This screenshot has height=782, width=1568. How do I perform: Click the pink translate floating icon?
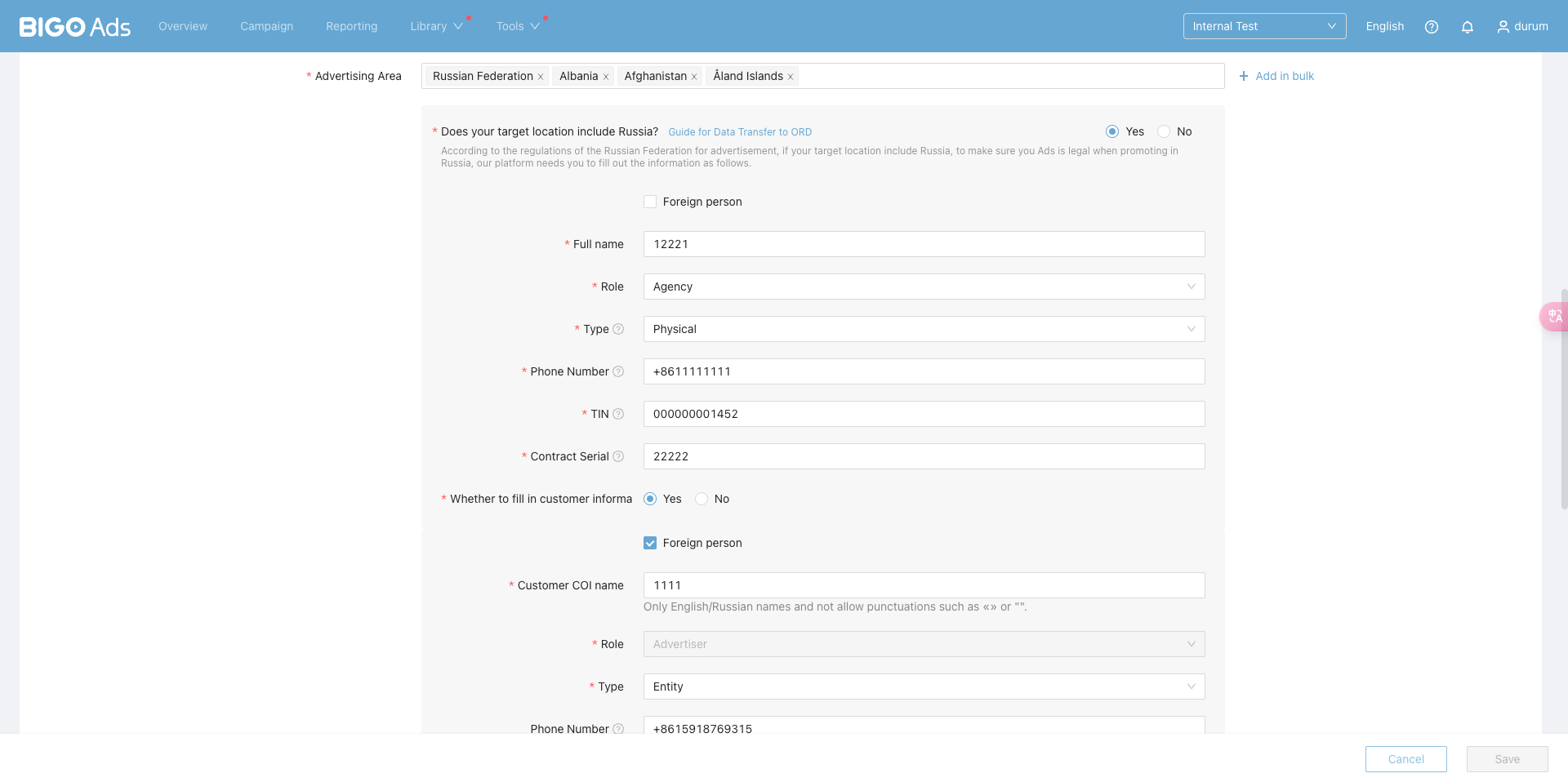pyautogui.click(x=1553, y=316)
